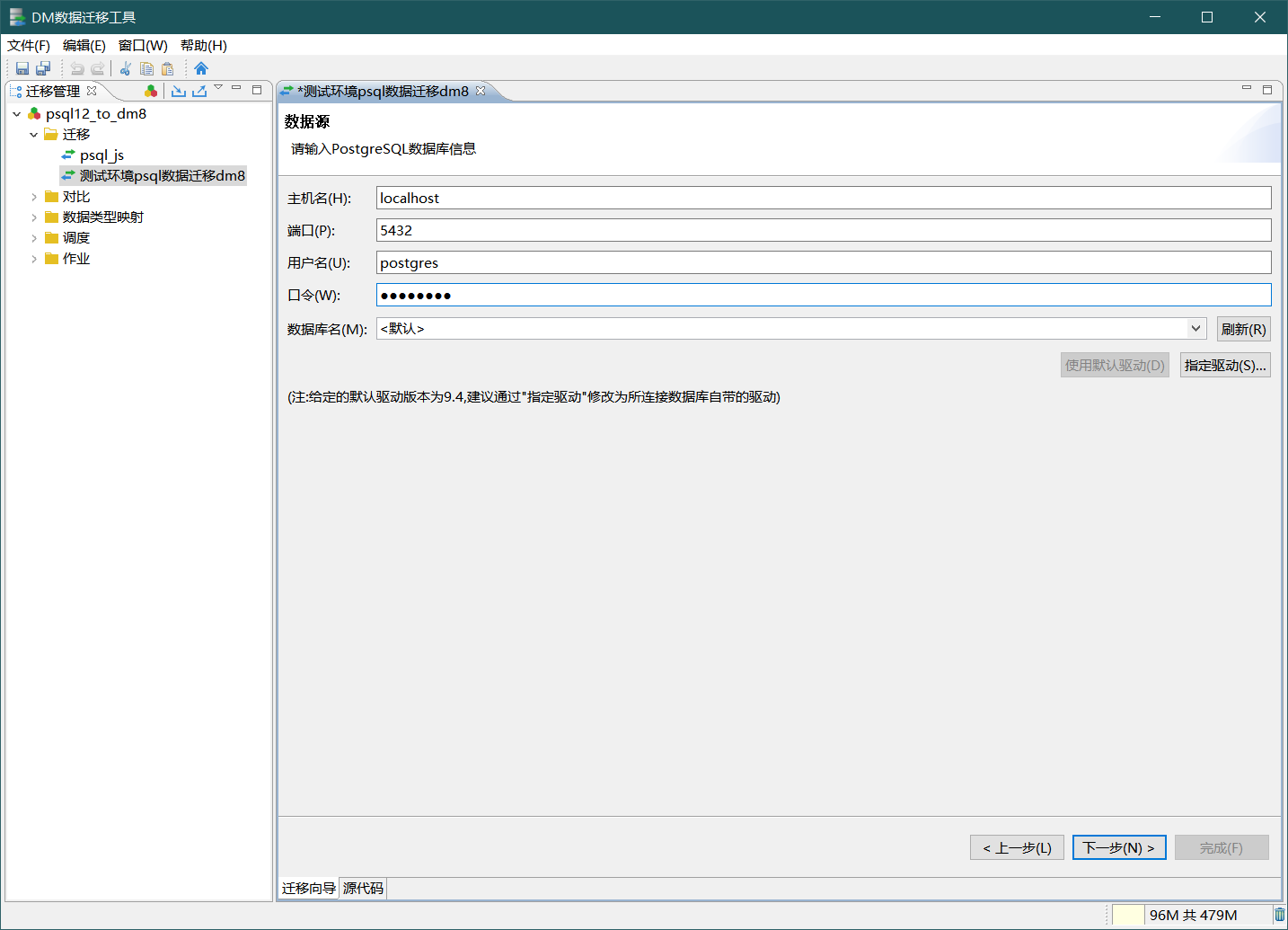Click the Home house icon
The height and width of the screenshot is (930, 1288).
[201, 68]
